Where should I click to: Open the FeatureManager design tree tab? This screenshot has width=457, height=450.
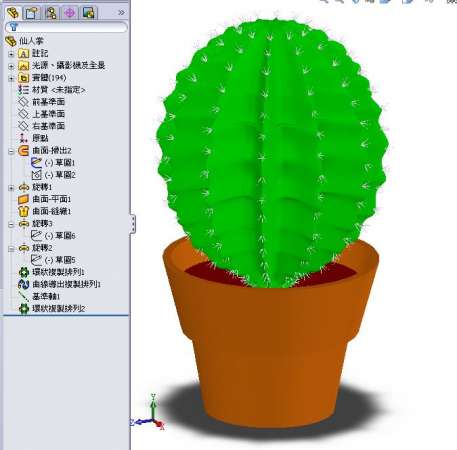[13, 13]
